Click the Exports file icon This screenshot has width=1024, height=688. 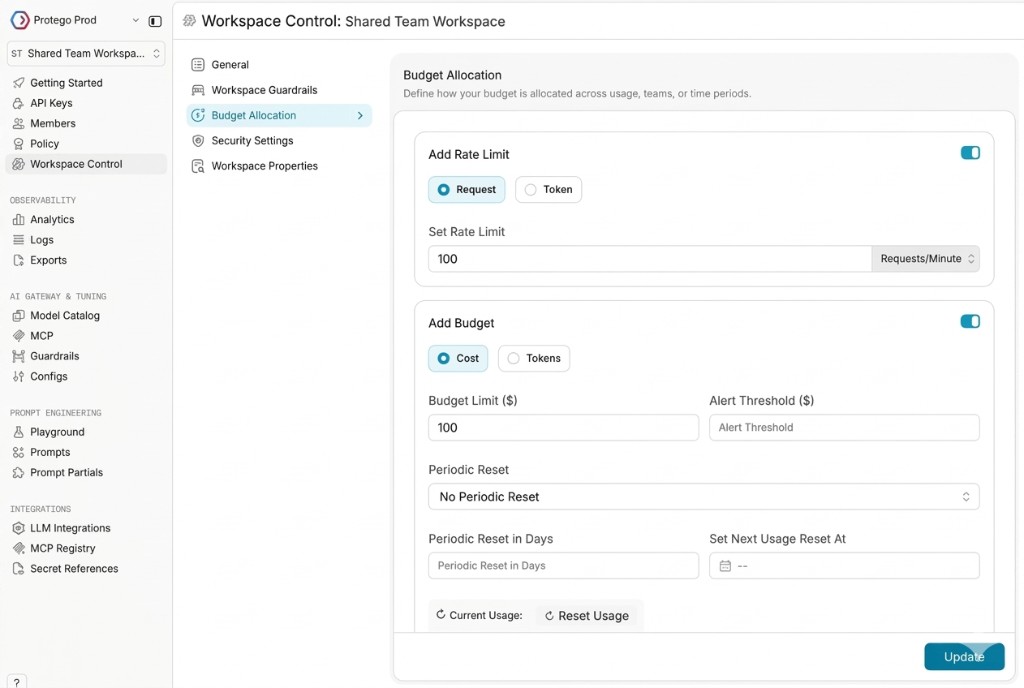pyautogui.click(x=18, y=260)
